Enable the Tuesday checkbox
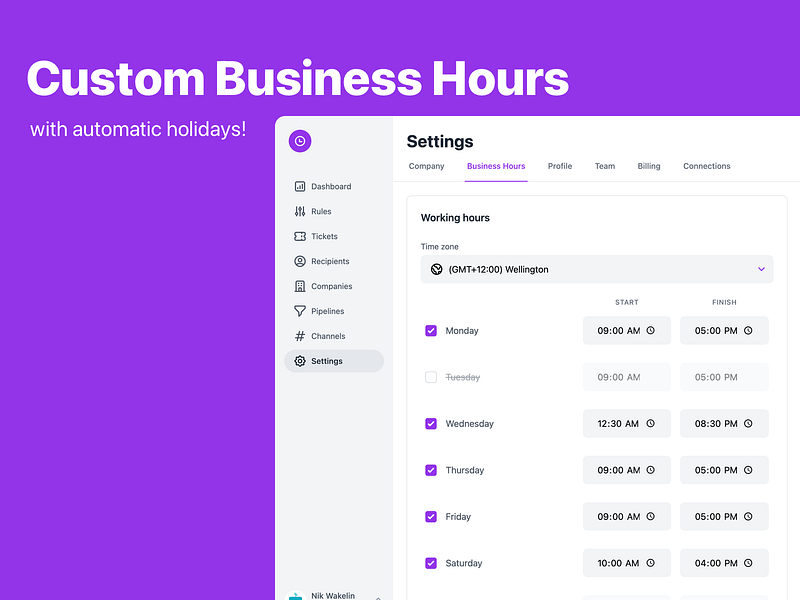This screenshot has height=600, width=800. coord(431,377)
